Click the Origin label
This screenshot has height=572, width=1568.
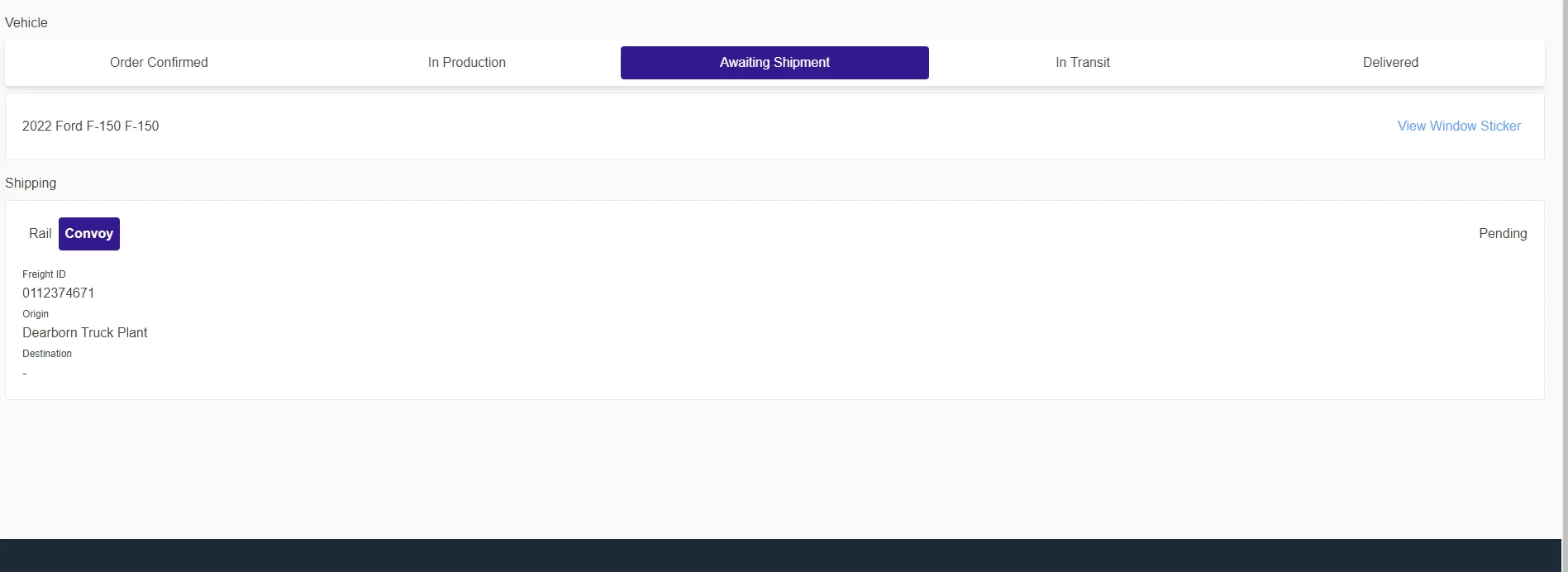point(36,314)
